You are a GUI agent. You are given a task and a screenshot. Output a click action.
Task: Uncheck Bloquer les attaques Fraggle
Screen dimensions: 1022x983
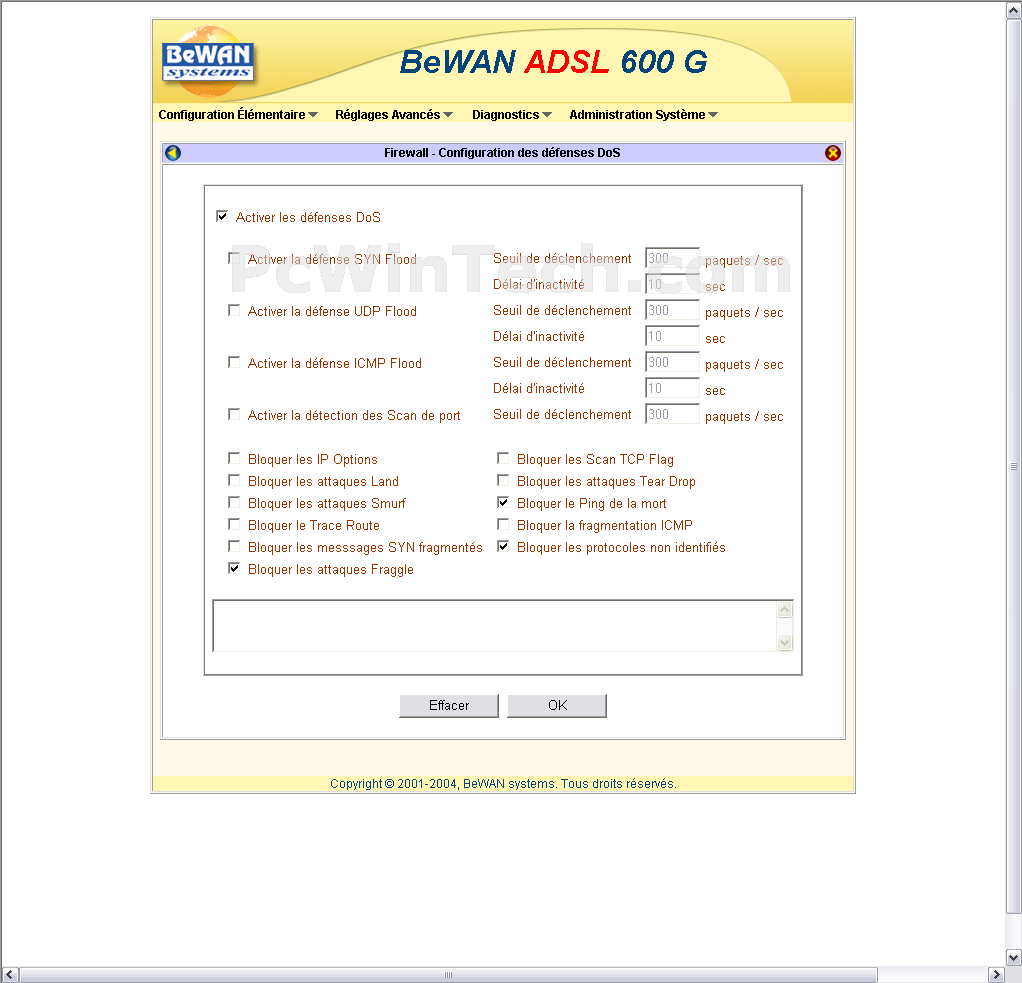click(x=234, y=568)
